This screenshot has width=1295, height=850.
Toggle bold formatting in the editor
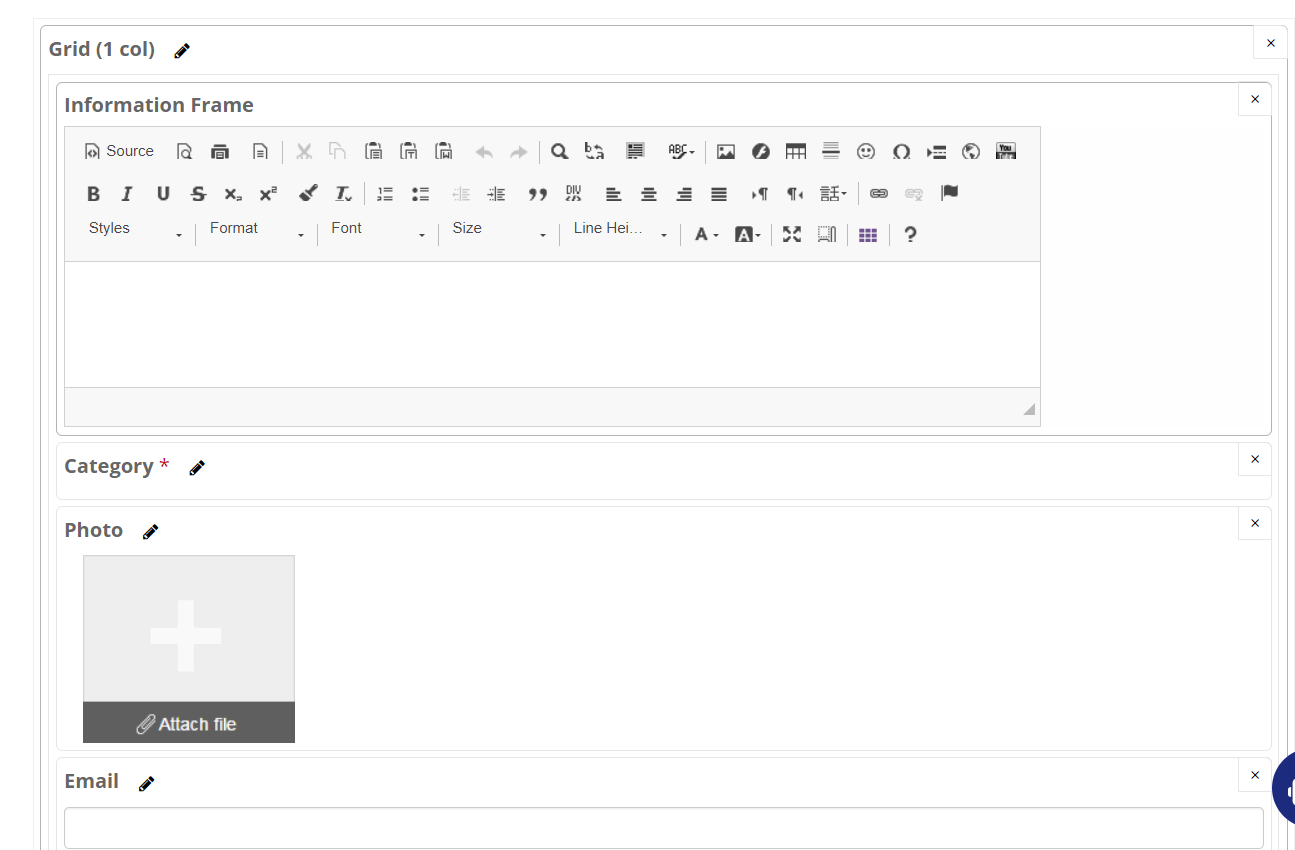(93, 194)
